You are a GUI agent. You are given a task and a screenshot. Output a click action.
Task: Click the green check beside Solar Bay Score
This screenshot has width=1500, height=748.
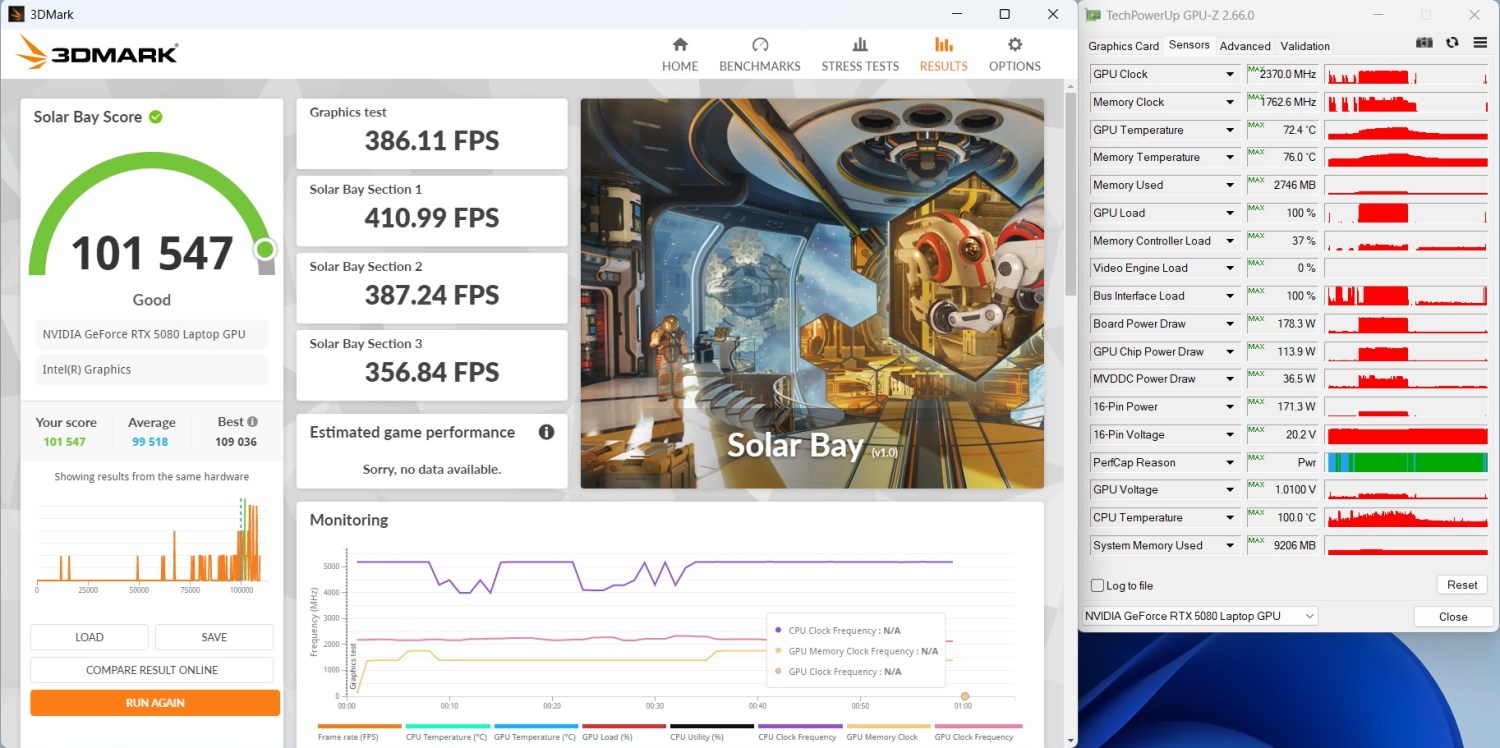point(156,117)
